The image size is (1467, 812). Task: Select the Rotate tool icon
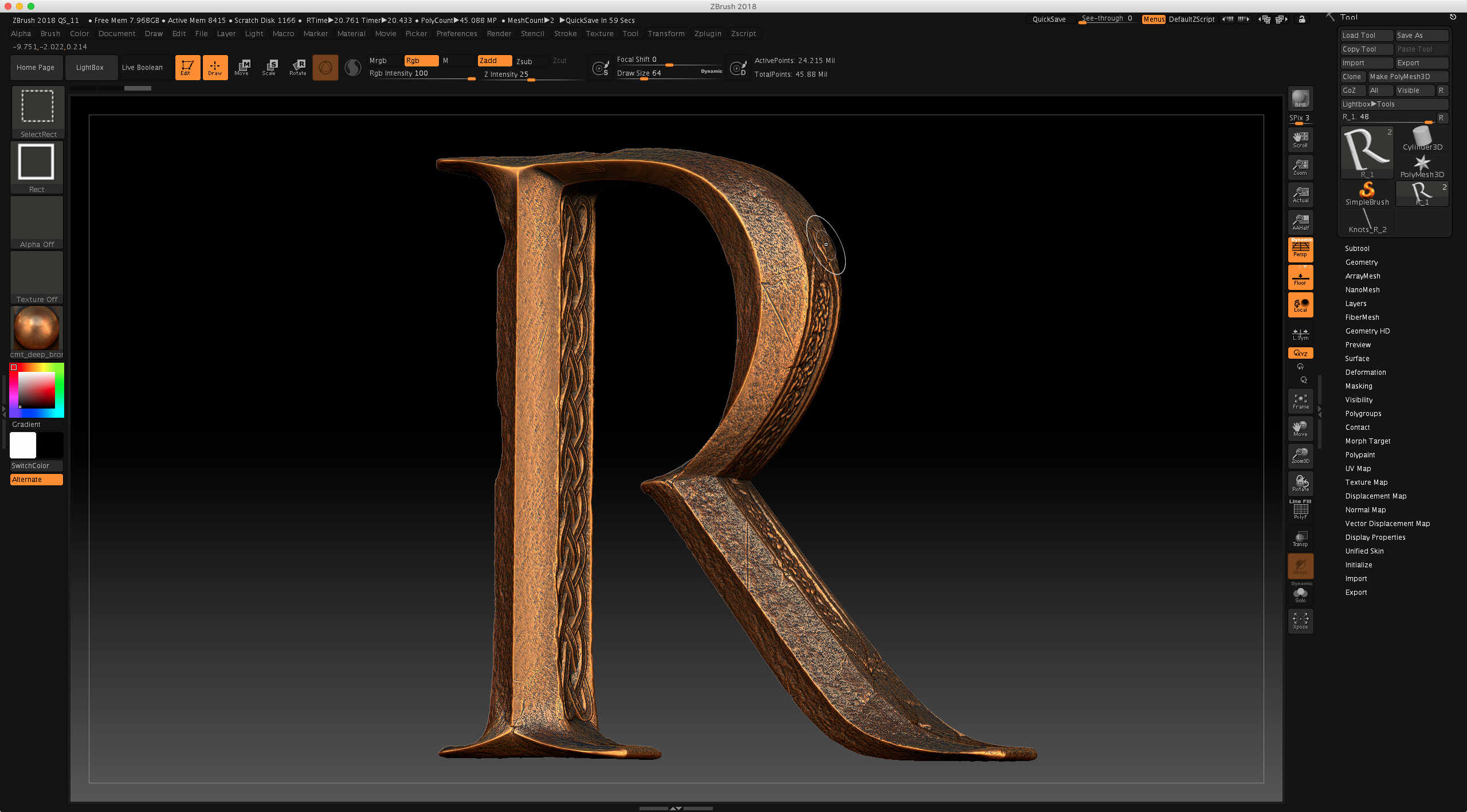[297, 67]
